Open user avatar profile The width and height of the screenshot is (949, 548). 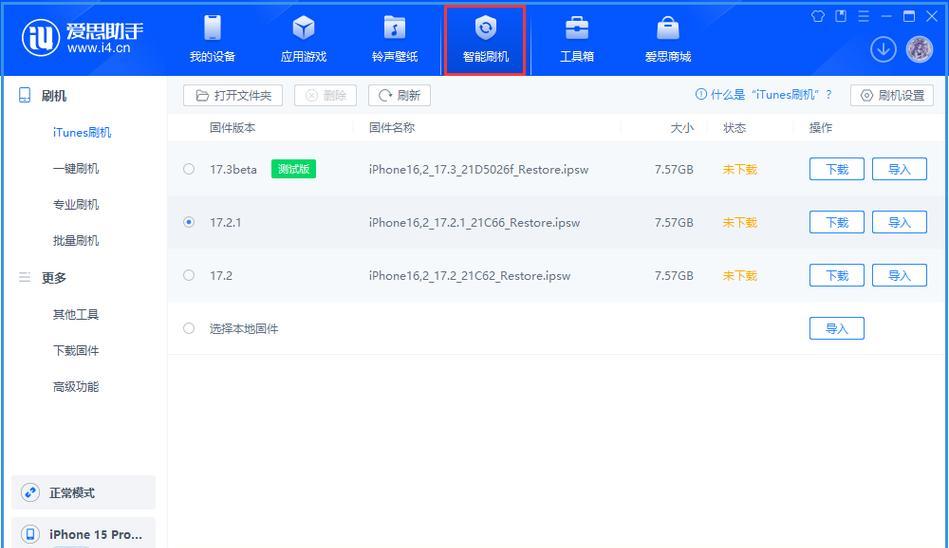coord(919,50)
